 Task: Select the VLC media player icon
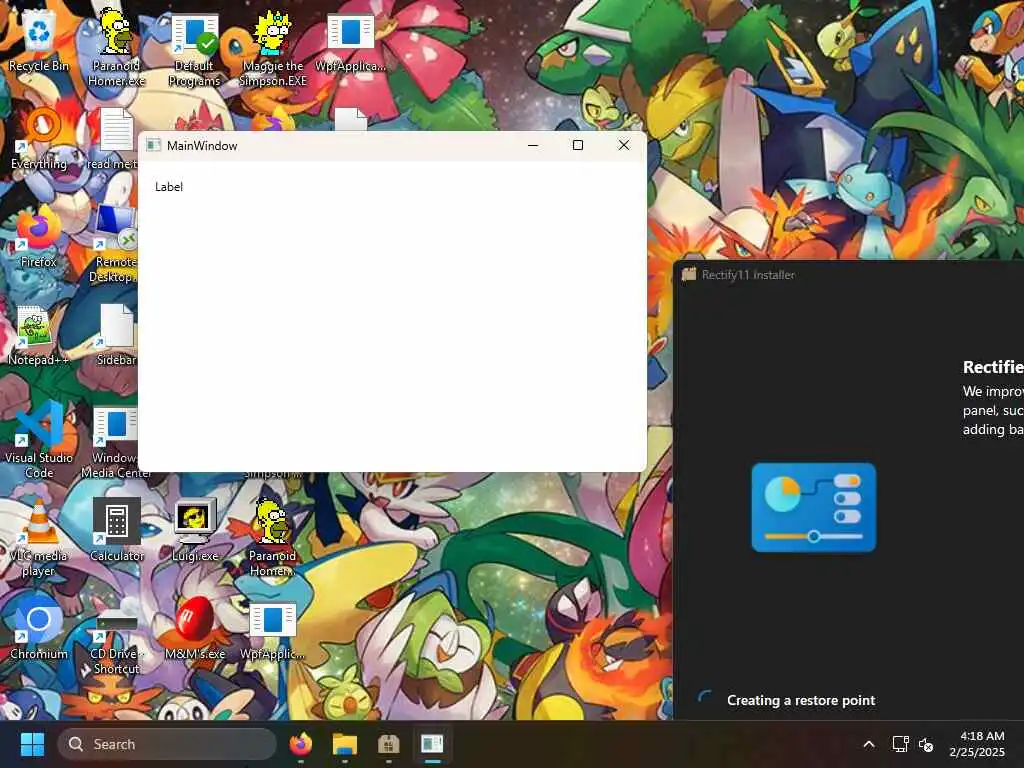[38, 538]
